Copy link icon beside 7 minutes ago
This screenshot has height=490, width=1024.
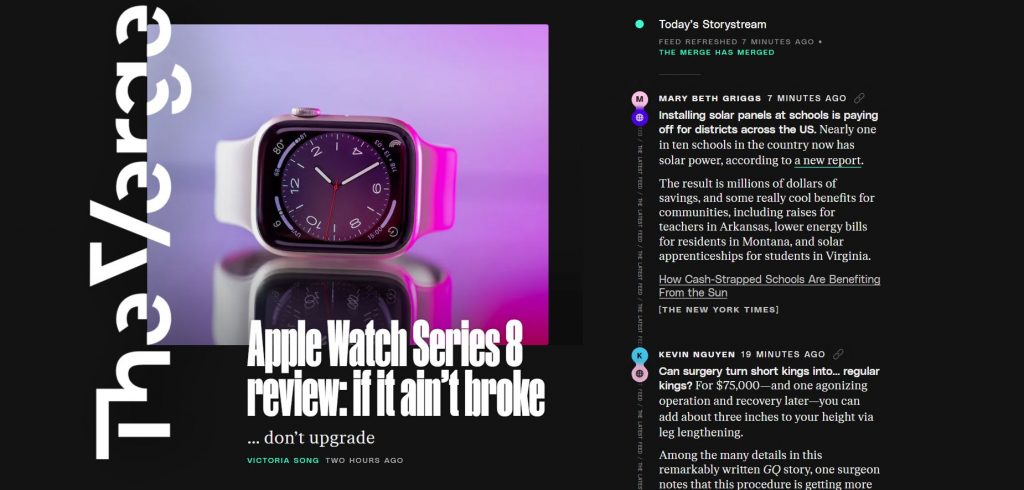click(859, 98)
